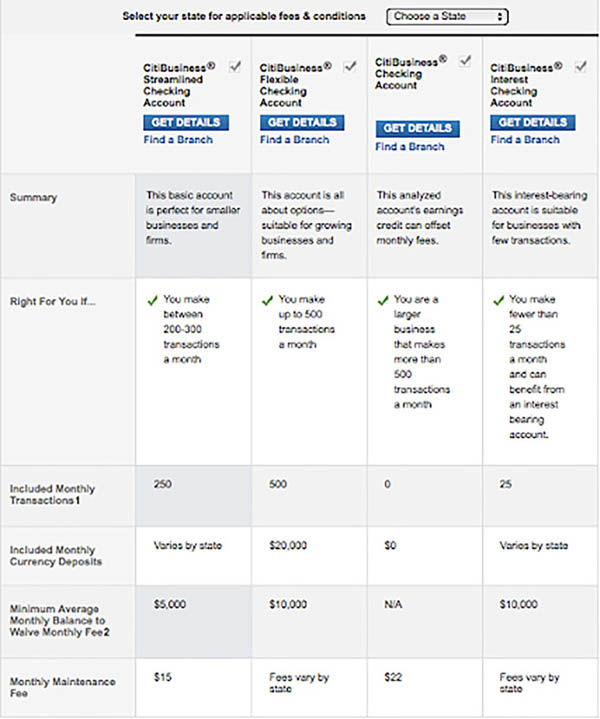Click Get Details for Flexible Checking

click(x=302, y=122)
